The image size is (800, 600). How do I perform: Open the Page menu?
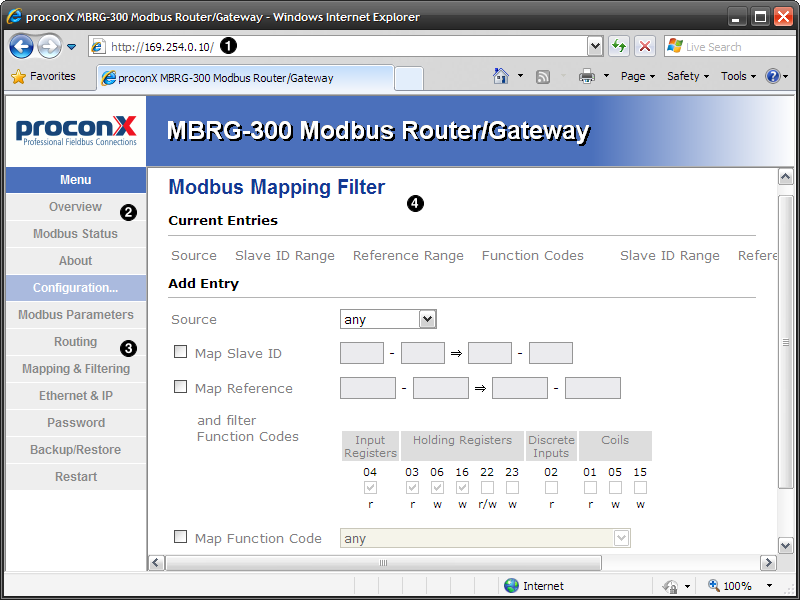click(x=638, y=77)
